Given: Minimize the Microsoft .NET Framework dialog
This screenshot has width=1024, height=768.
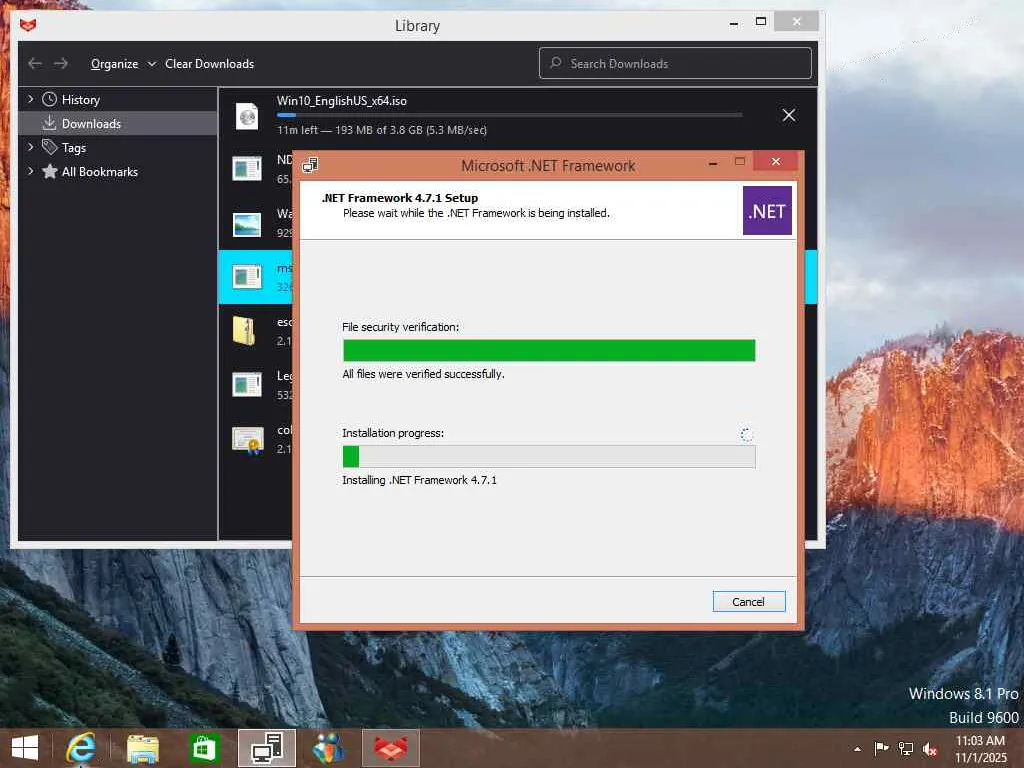Looking at the screenshot, I should pyautogui.click(x=713, y=163).
